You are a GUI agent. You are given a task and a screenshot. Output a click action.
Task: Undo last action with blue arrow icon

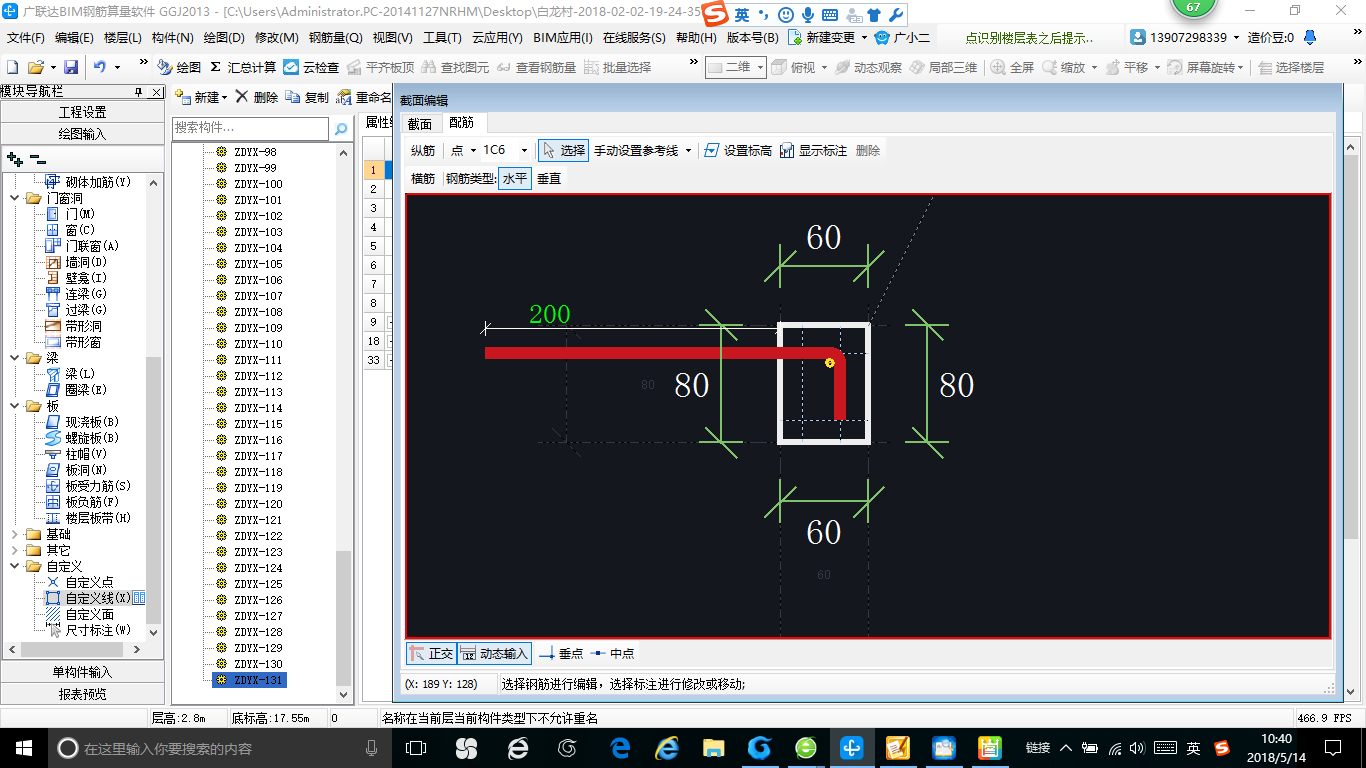click(x=100, y=67)
